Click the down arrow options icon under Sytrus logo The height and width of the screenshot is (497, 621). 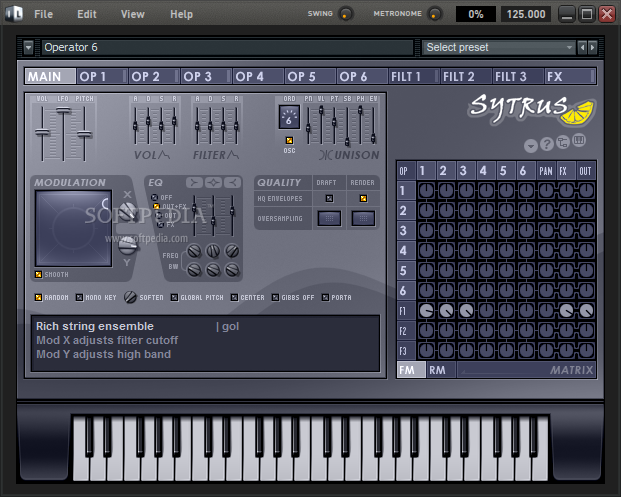(x=531, y=146)
